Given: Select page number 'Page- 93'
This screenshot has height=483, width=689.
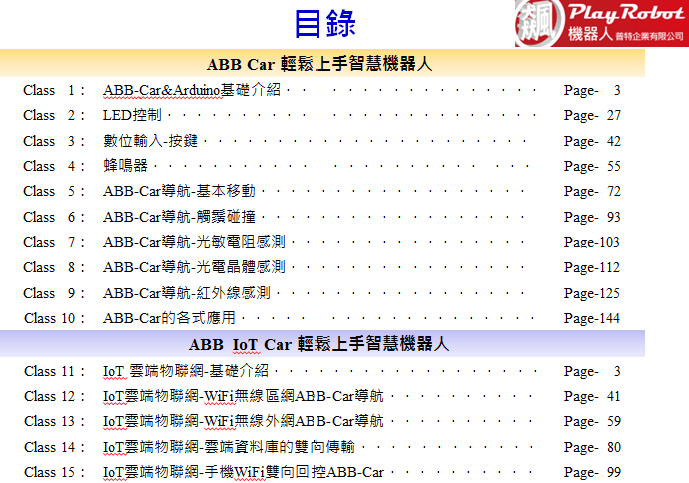Looking at the screenshot, I should tap(592, 218).
